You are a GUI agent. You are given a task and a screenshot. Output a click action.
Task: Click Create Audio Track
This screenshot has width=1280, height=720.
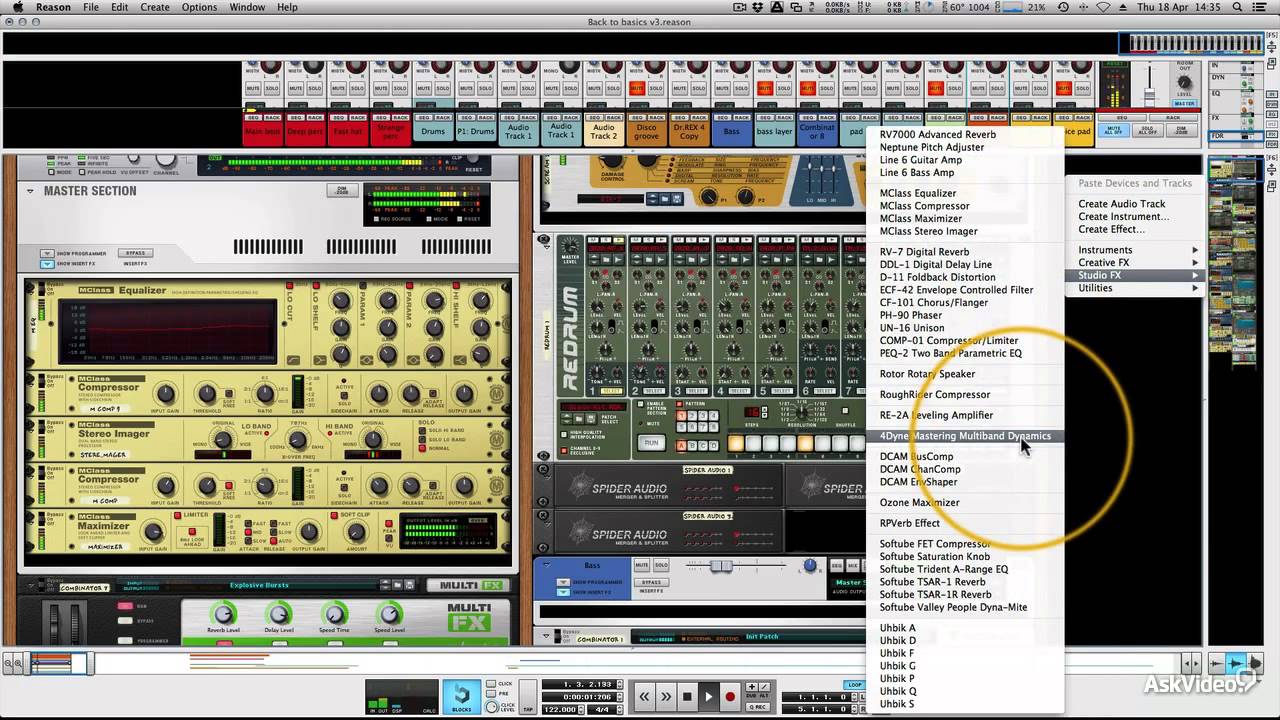[x=1122, y=204]
